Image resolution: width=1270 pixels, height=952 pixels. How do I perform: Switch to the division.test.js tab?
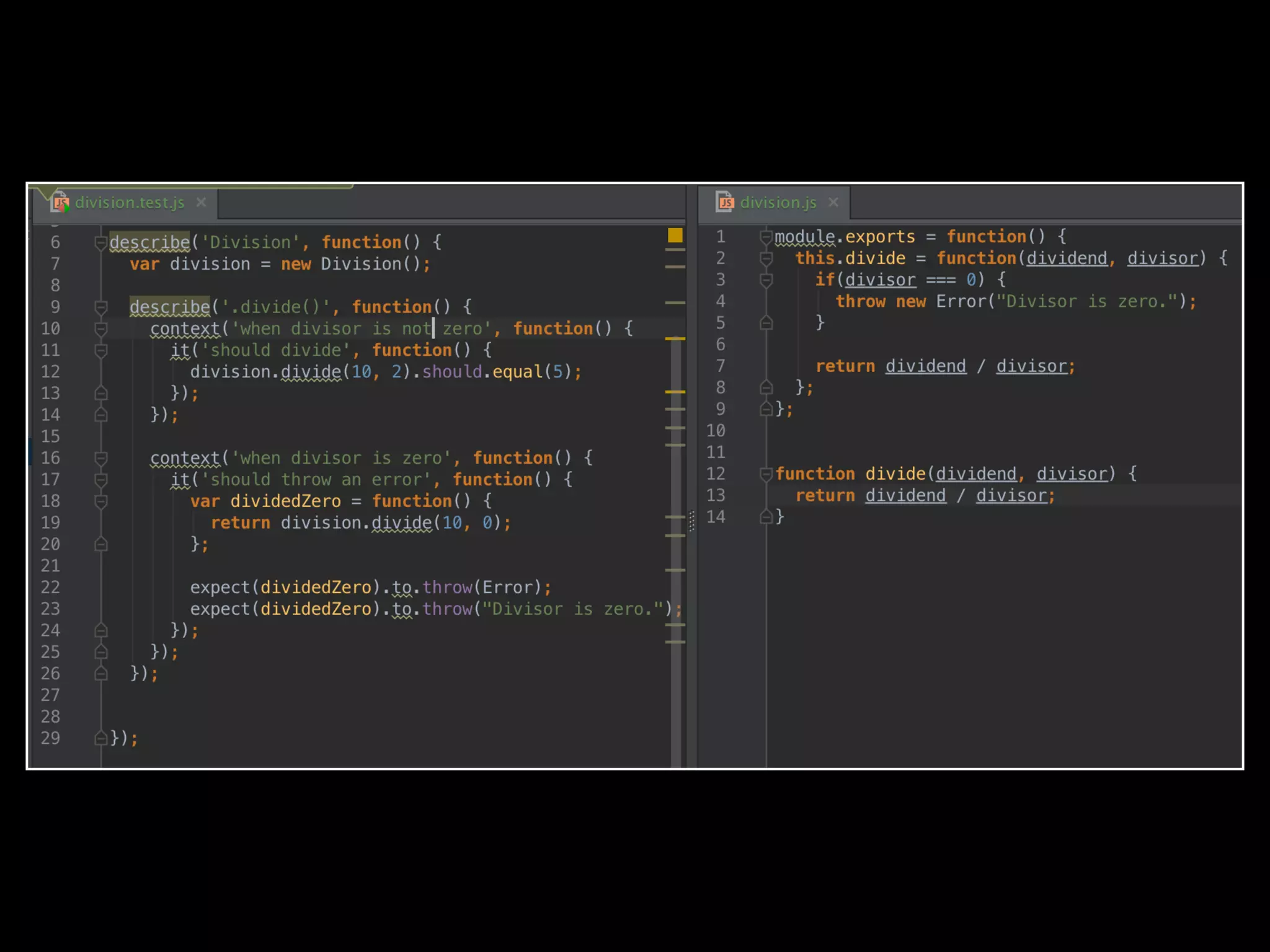(130, 203)
